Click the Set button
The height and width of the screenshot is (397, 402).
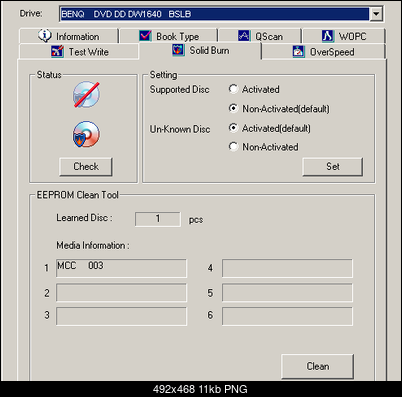click(x=332, y=166)
